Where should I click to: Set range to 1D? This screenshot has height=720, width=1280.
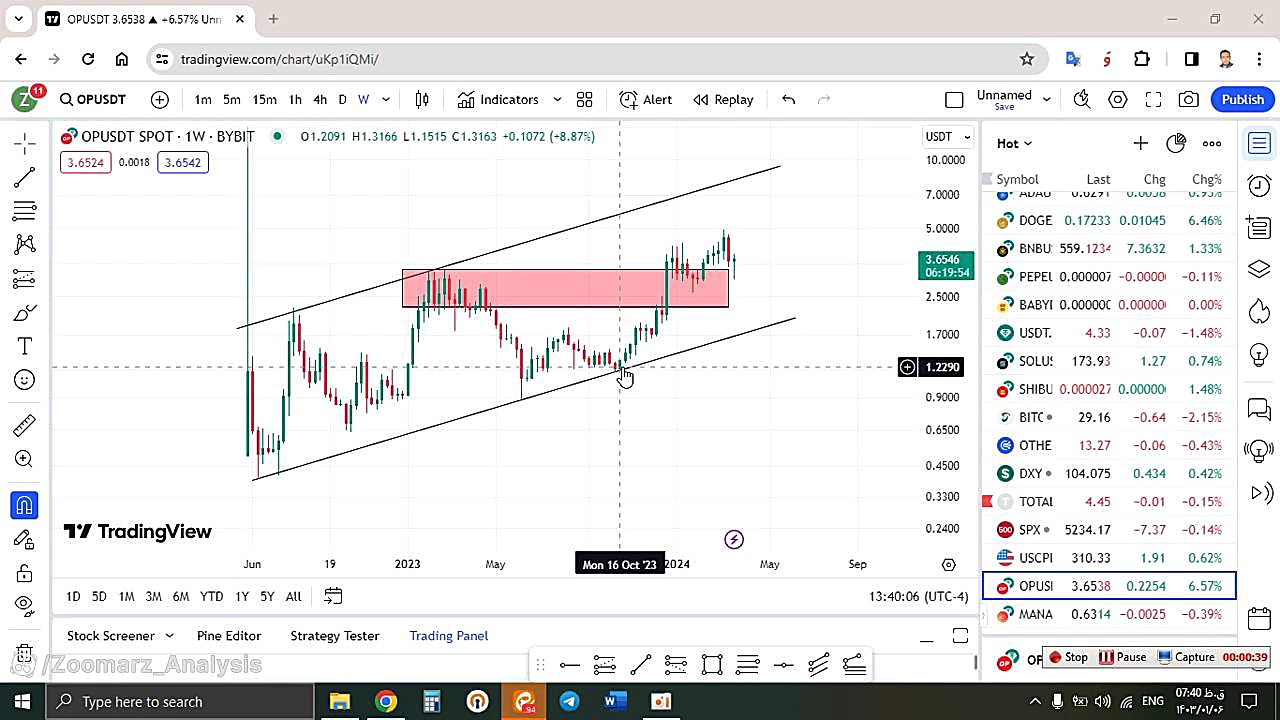pos(73,596)
